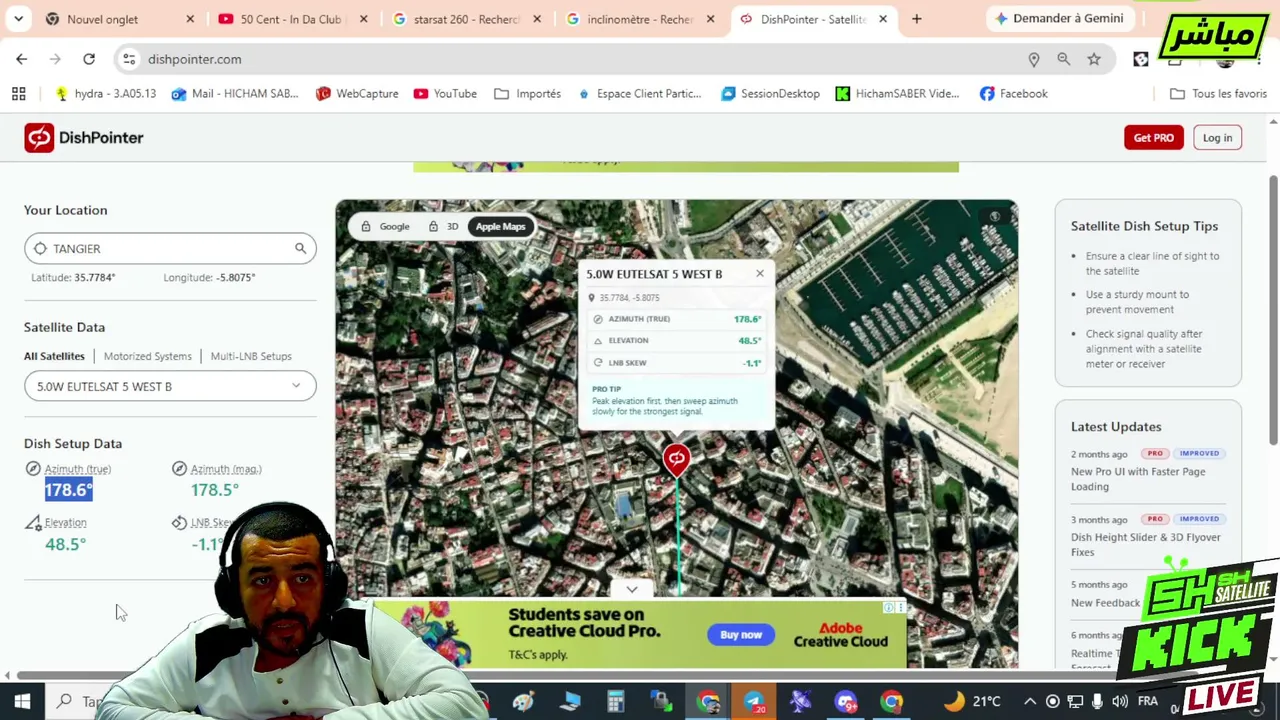Click the page vertical scrollbar
The width and height of the screenshot is (1280, 720).
[x=1273, y=310]
